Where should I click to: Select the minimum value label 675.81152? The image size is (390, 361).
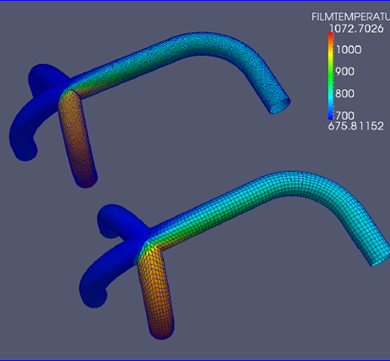[x=356, y=126]
